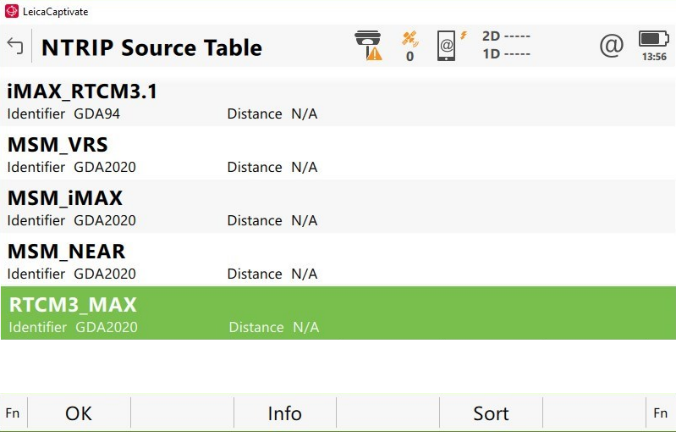Tap the satellite count icon
This screenshot has width=676, height=432.
pos(409,46)
